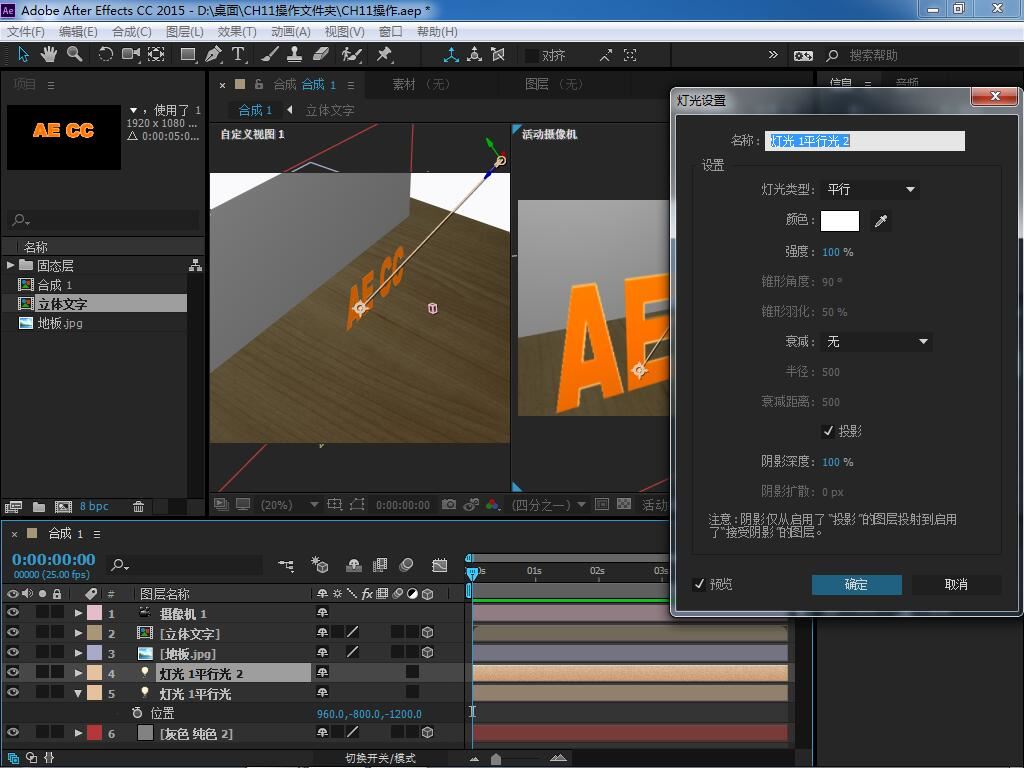Click the 8 bpc color depth button

pyautogui.click(x=94, y=506)
